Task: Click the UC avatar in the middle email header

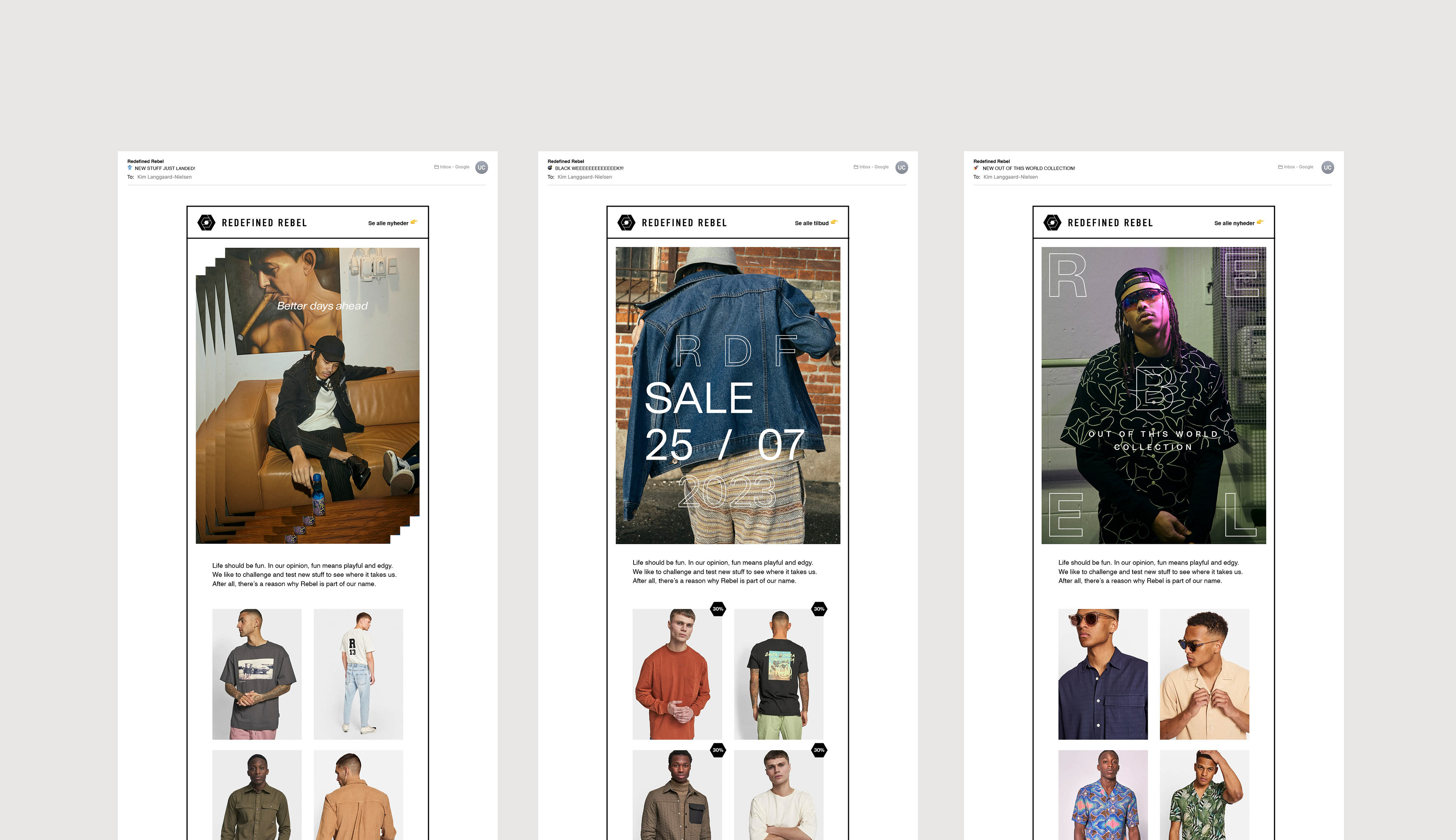Action: 901,167
